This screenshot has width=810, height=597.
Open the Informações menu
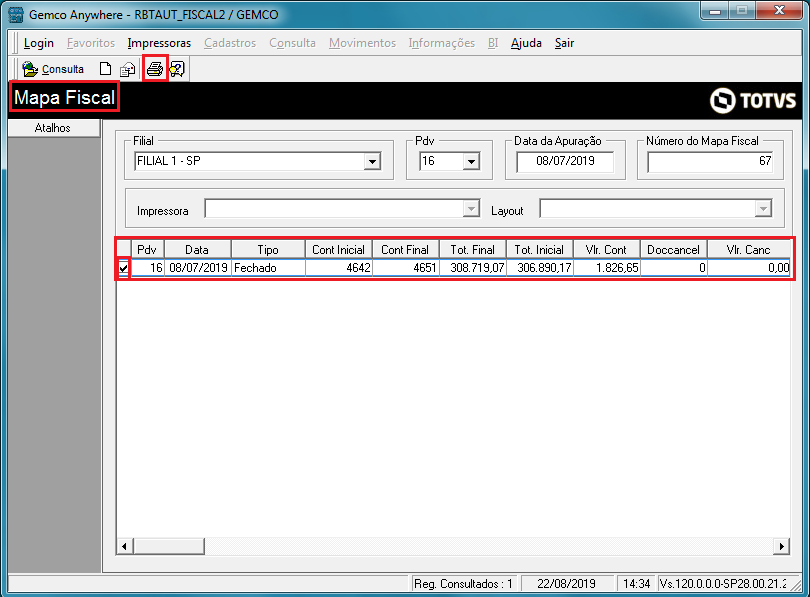click(442, 43)
